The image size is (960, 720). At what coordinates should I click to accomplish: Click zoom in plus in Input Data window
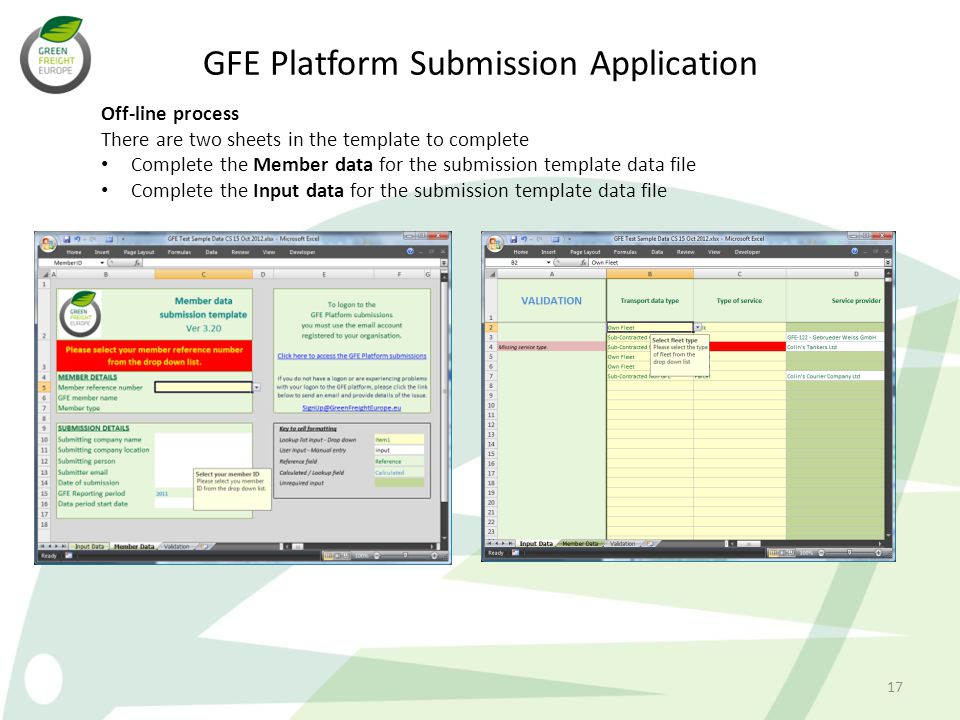(879, 552)
